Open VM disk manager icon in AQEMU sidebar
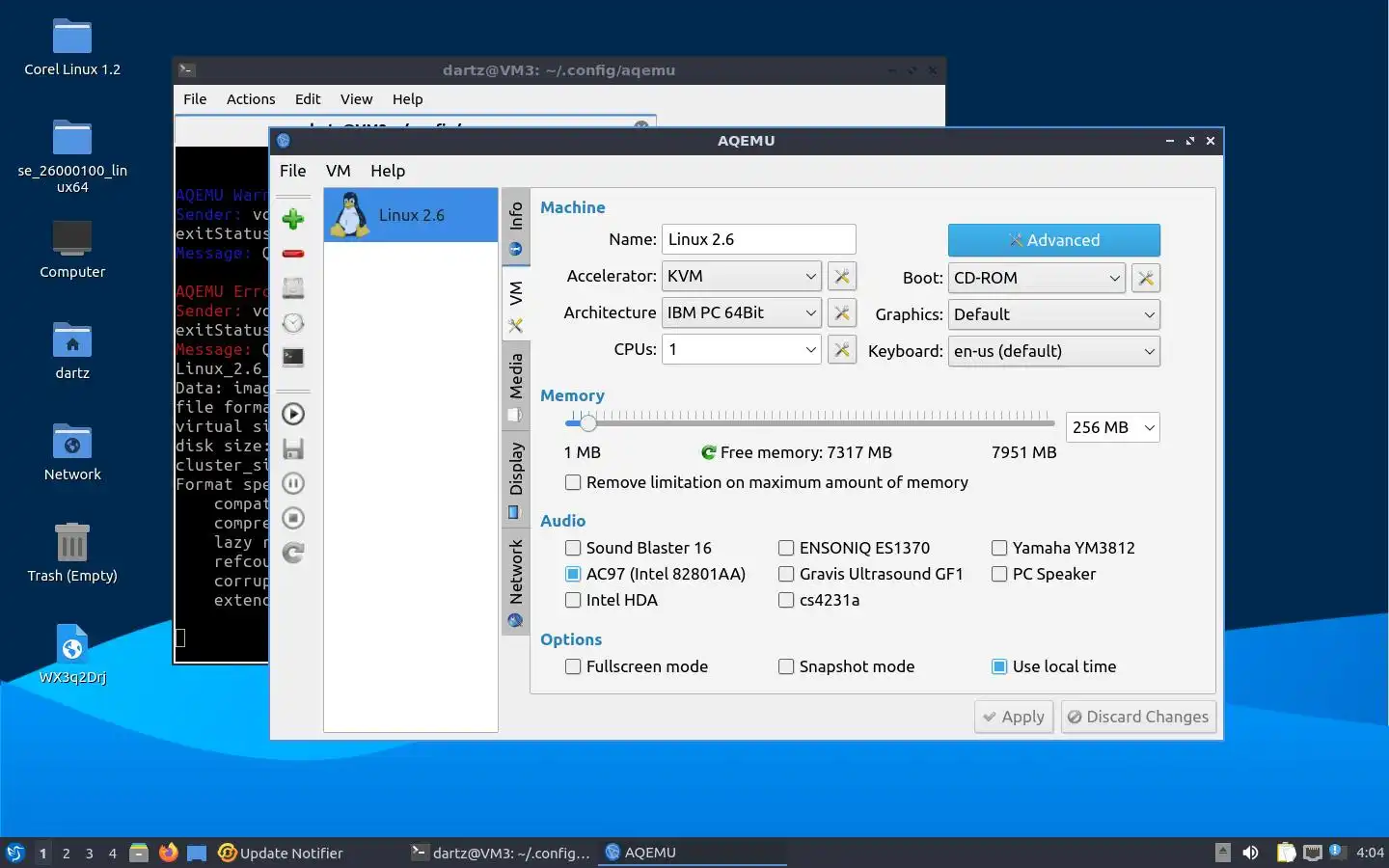The width and height of the screenshot is (1389, 868). (x=293, y=288)
